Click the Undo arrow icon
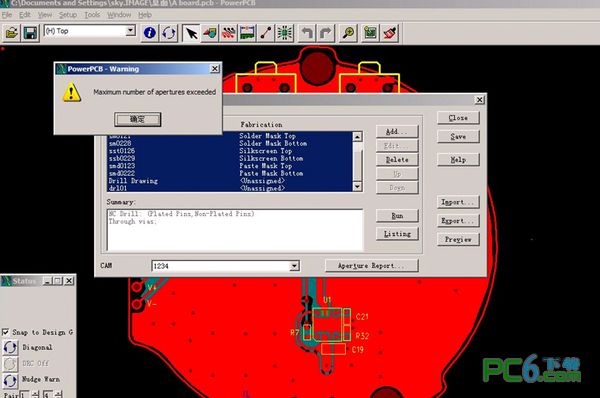The image size is (600, 398). coord(307,33)
